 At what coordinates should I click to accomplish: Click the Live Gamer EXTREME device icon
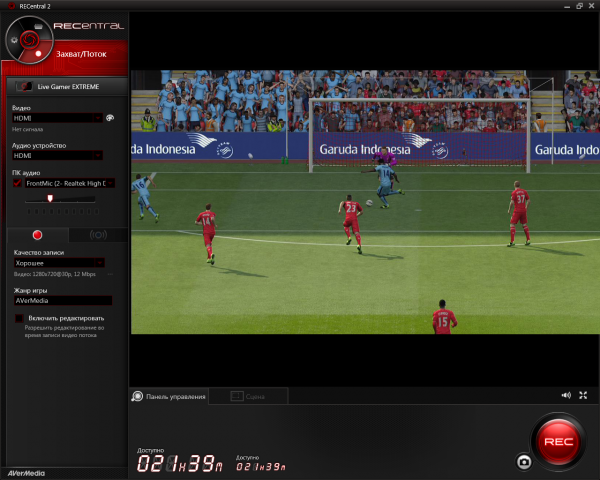pos(24,87)
